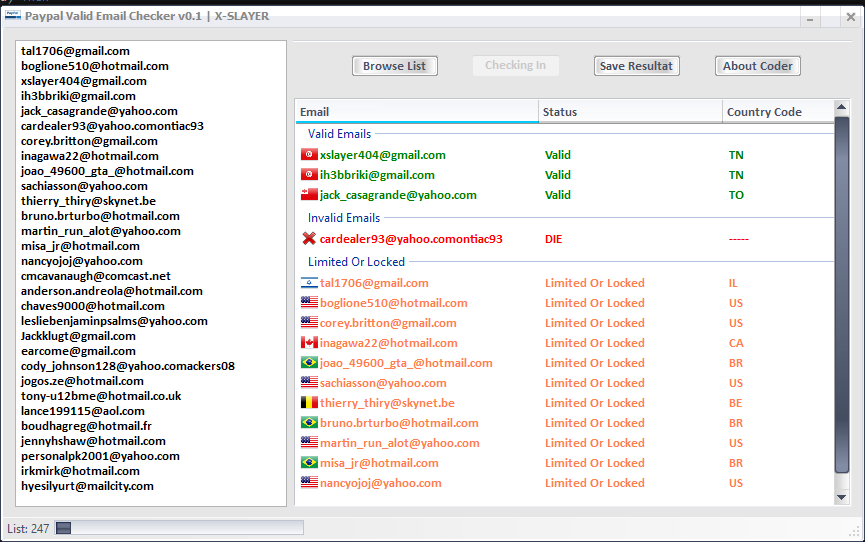This screenshot has width=865, height=542.
Task: Collapse the Valid Emails group header
Action: coord(339,134)
